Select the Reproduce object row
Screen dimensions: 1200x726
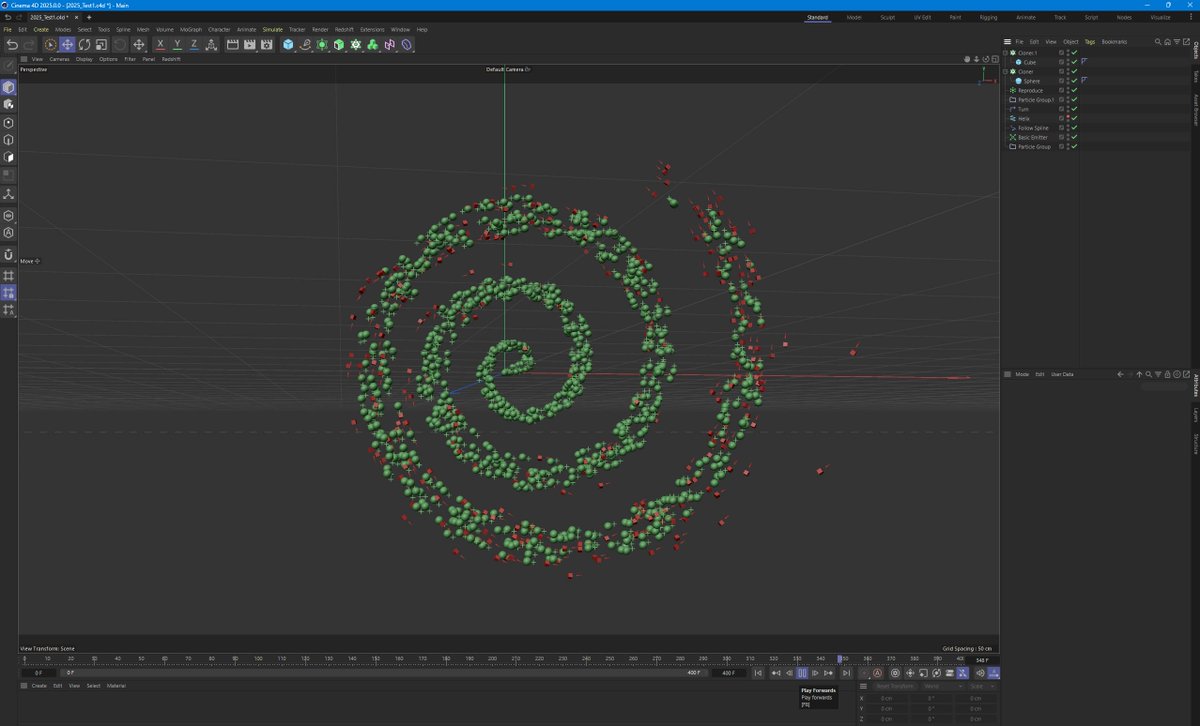pyautogui.click(x=1030, y=90)
